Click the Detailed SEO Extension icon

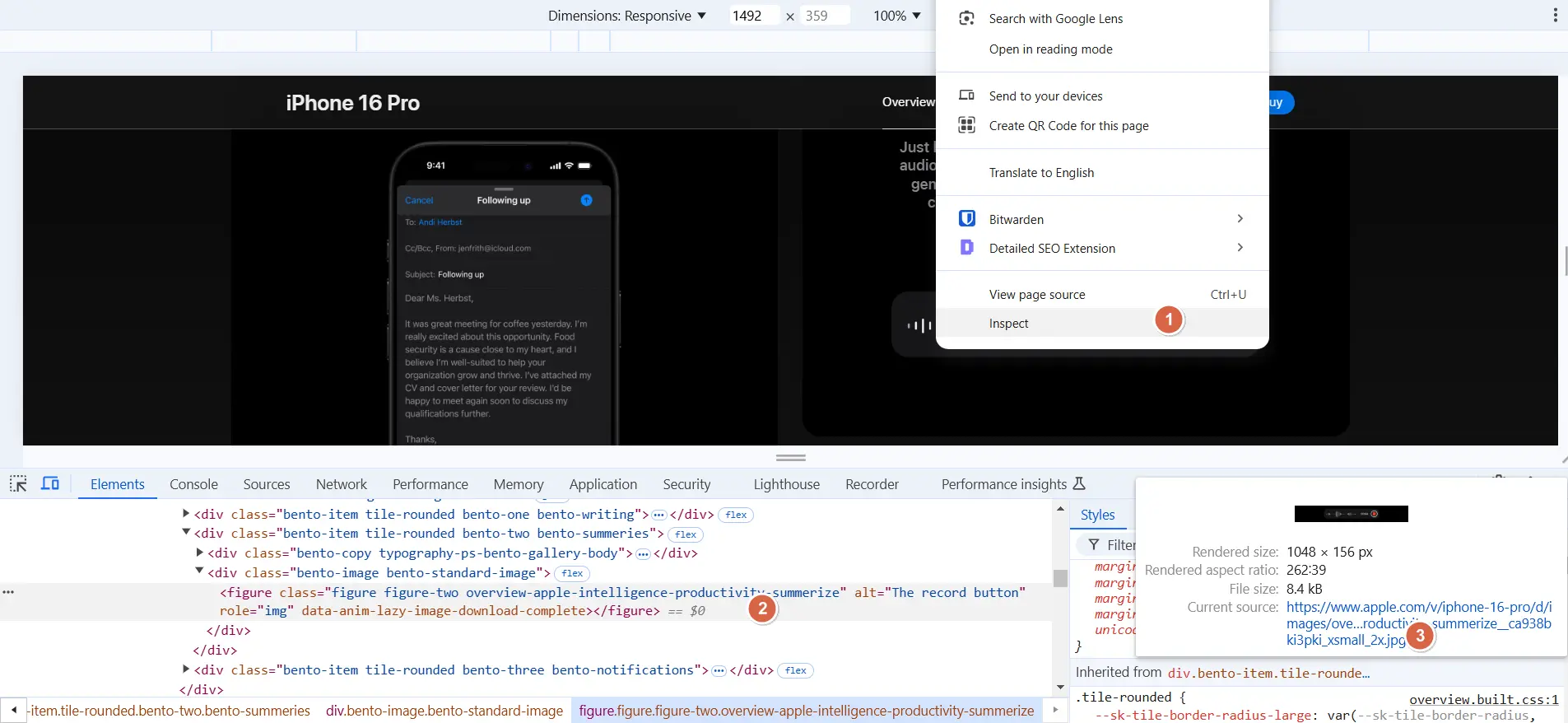click(967, 247)
